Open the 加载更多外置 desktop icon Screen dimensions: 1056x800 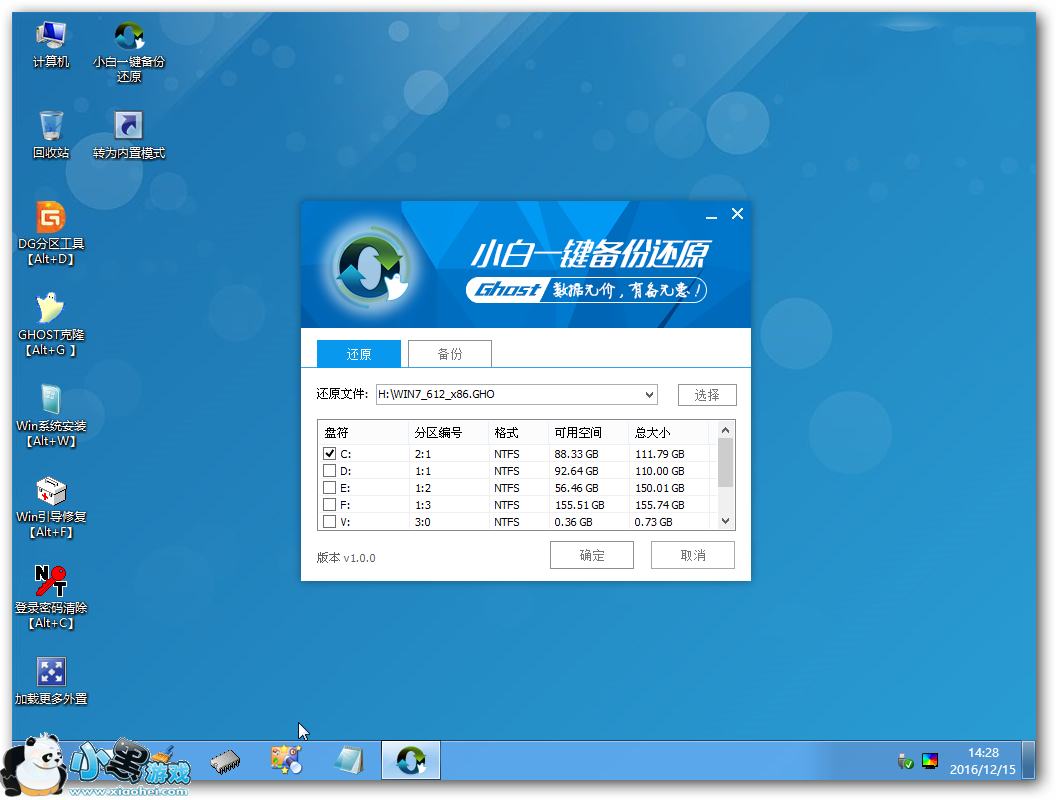tap(51, 673)
